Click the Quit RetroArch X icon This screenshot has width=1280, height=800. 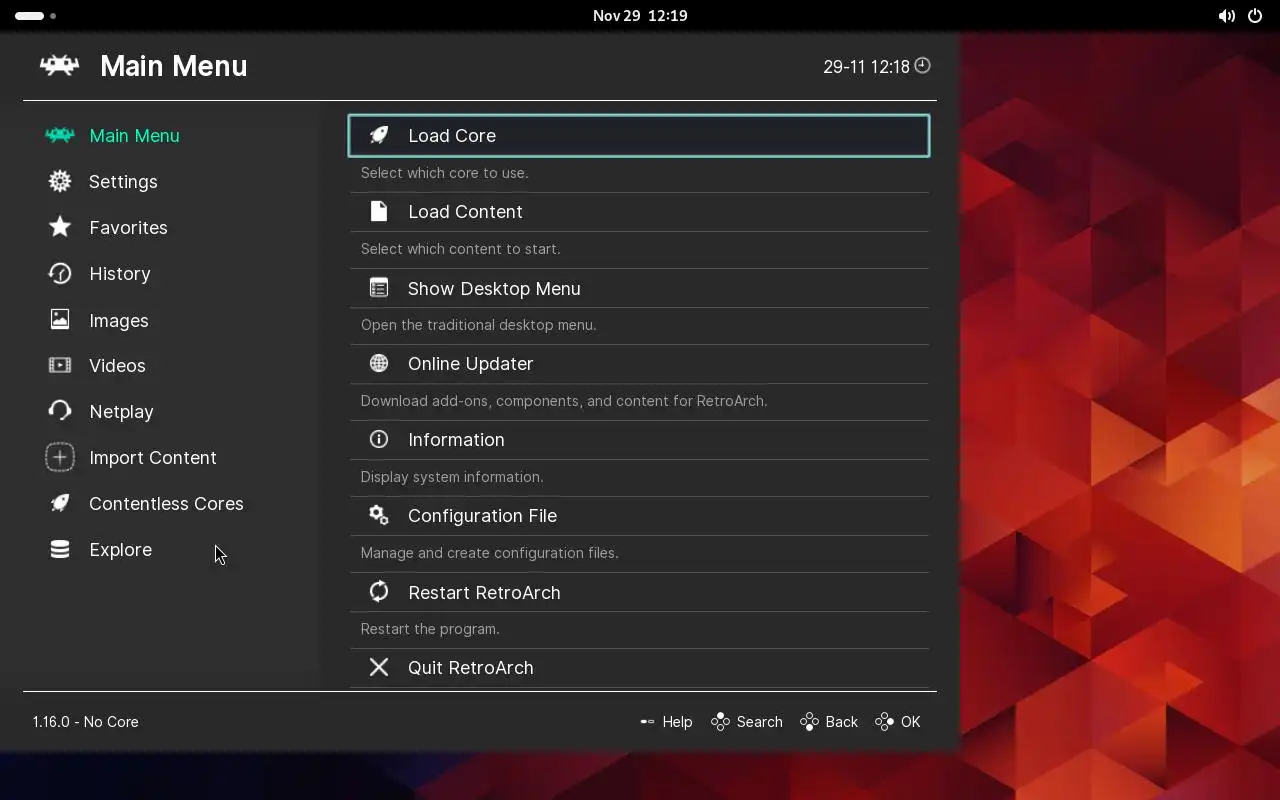pos(379,667)
